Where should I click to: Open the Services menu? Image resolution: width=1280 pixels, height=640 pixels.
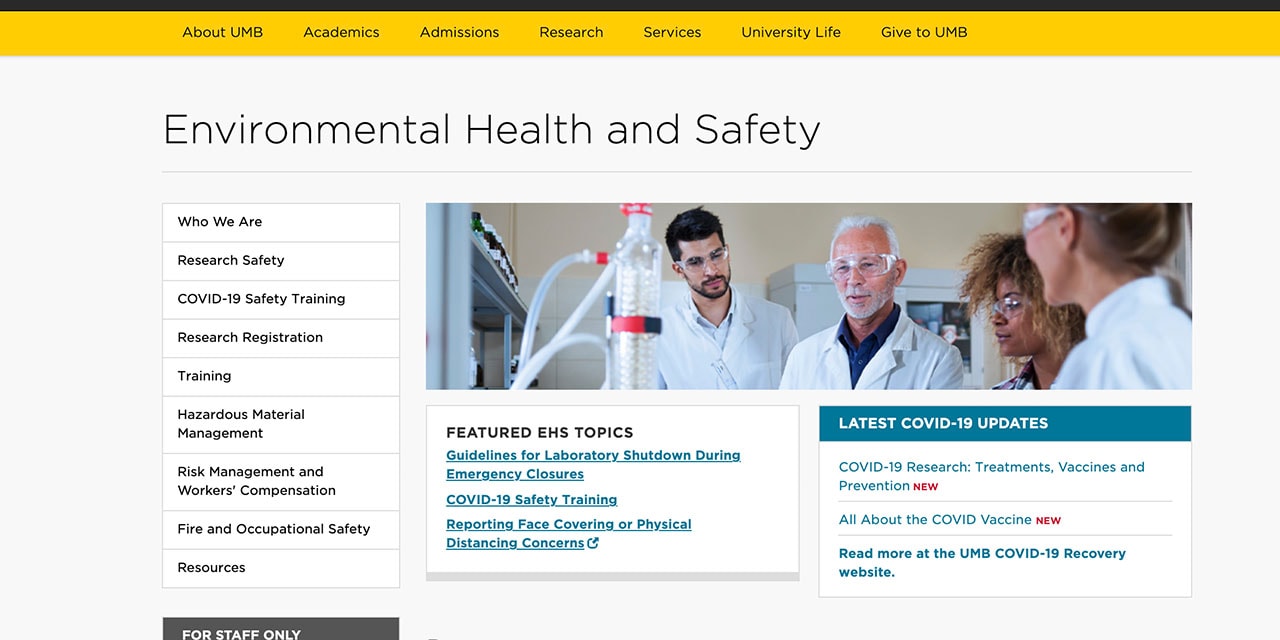[x=672, y=32]
